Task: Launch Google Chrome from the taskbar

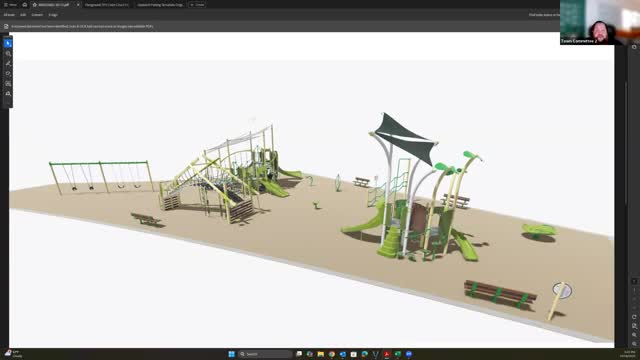Action: pyautogui.click(x=332, y=354)
